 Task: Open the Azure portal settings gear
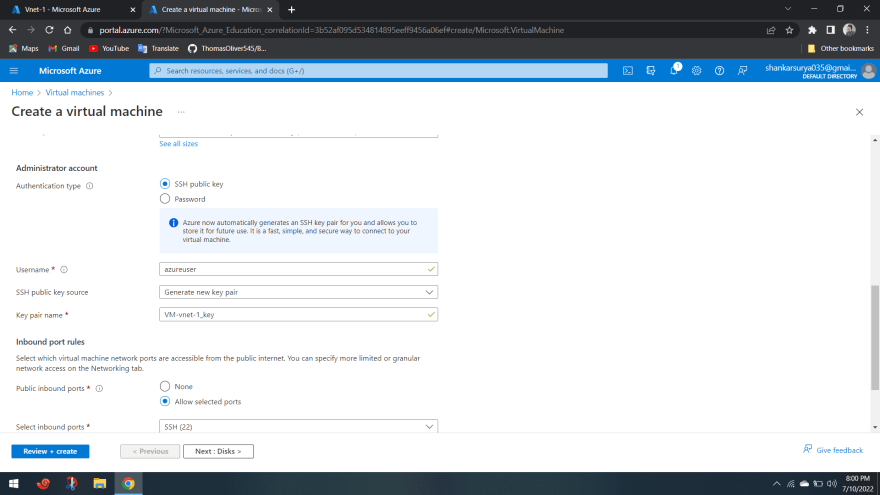(x=696, y=71)
